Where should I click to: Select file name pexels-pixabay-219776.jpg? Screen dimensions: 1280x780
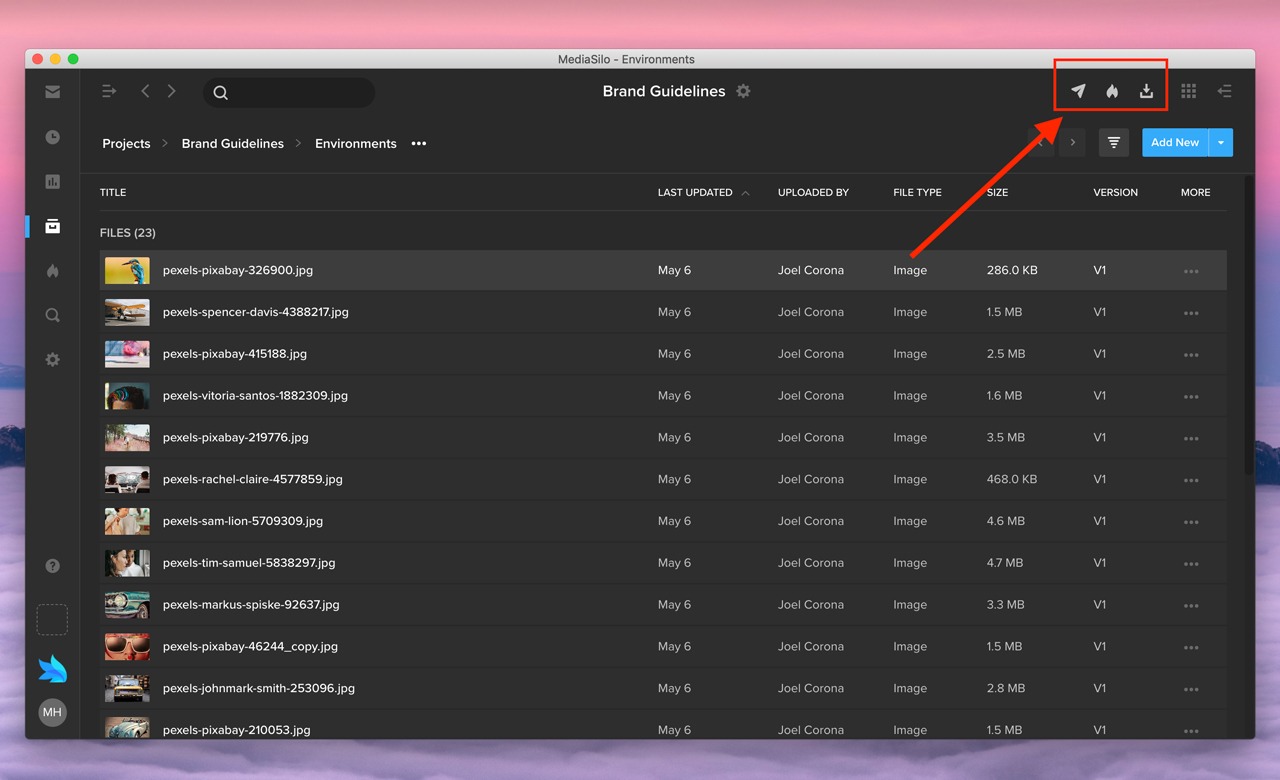coord(236,438)
